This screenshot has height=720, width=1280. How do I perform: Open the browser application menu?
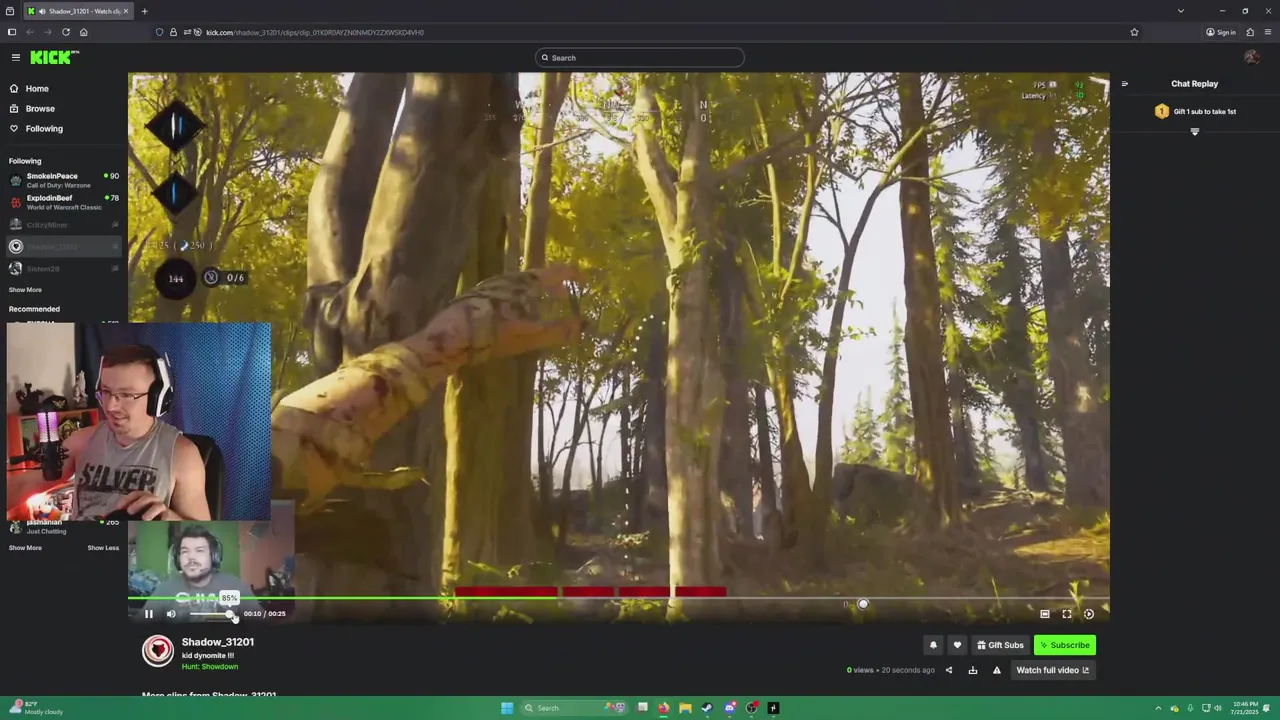click(1267, 32)
